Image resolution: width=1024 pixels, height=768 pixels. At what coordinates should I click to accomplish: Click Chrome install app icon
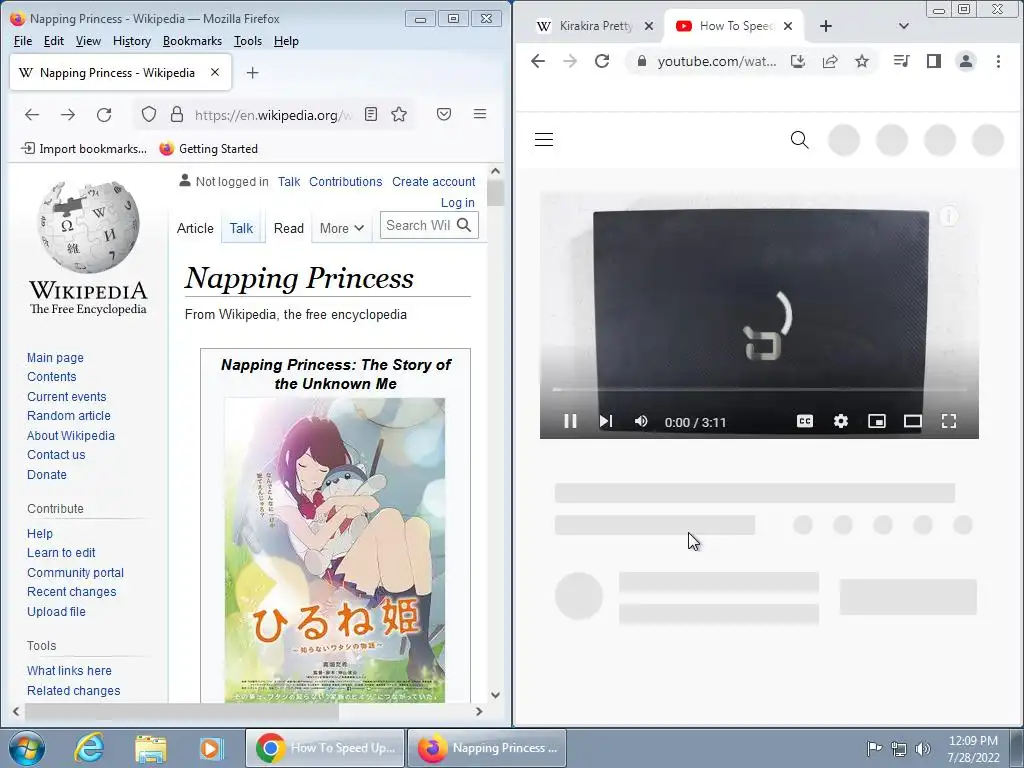click(797, 61)
